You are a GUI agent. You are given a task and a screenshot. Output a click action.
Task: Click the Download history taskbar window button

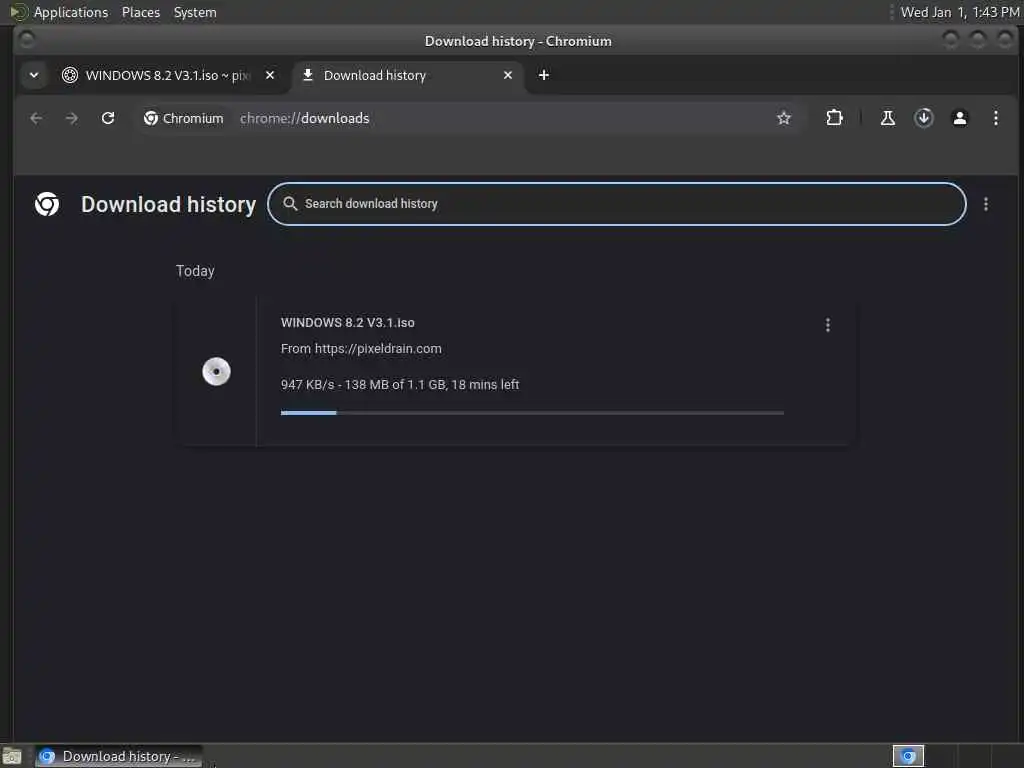tap(118, 756)
